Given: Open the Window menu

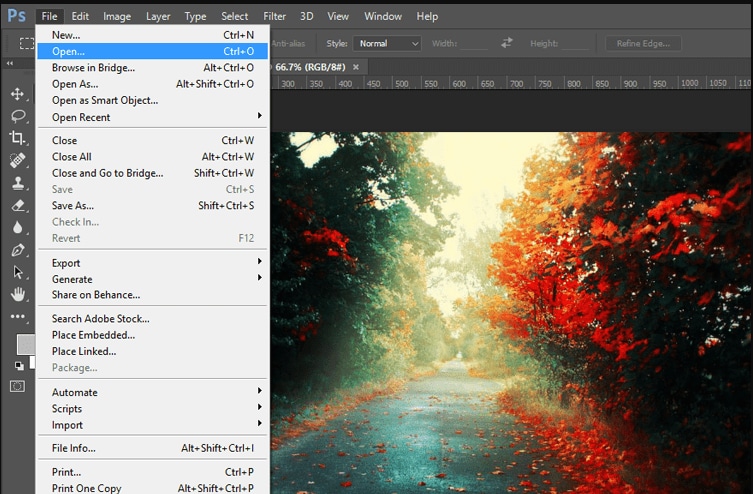Looking at the screenshot, I should [x=383, y=16].
